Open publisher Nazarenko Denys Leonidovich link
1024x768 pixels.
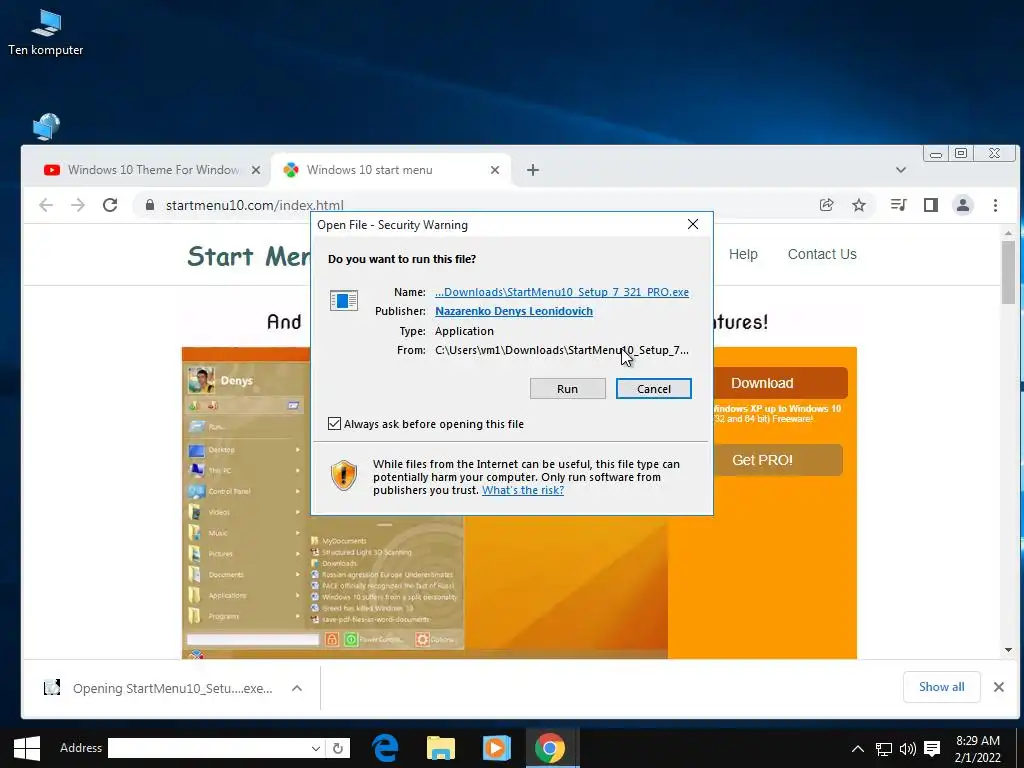pyautogui.click(x=514, y=311)
